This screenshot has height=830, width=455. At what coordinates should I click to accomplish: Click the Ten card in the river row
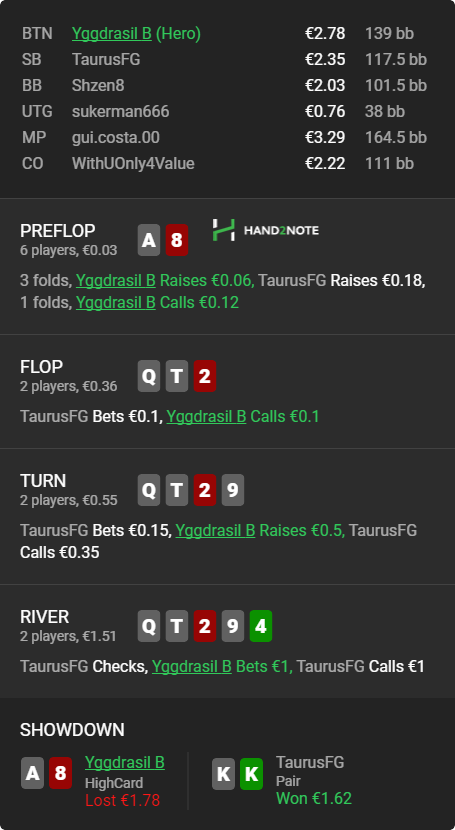177,626
